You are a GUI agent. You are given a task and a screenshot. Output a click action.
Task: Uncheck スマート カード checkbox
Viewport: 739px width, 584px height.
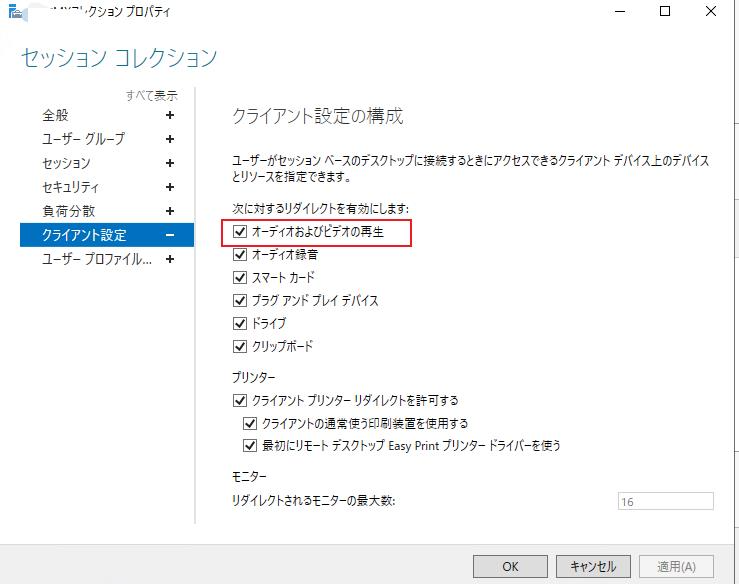click(x=240, y=277)
